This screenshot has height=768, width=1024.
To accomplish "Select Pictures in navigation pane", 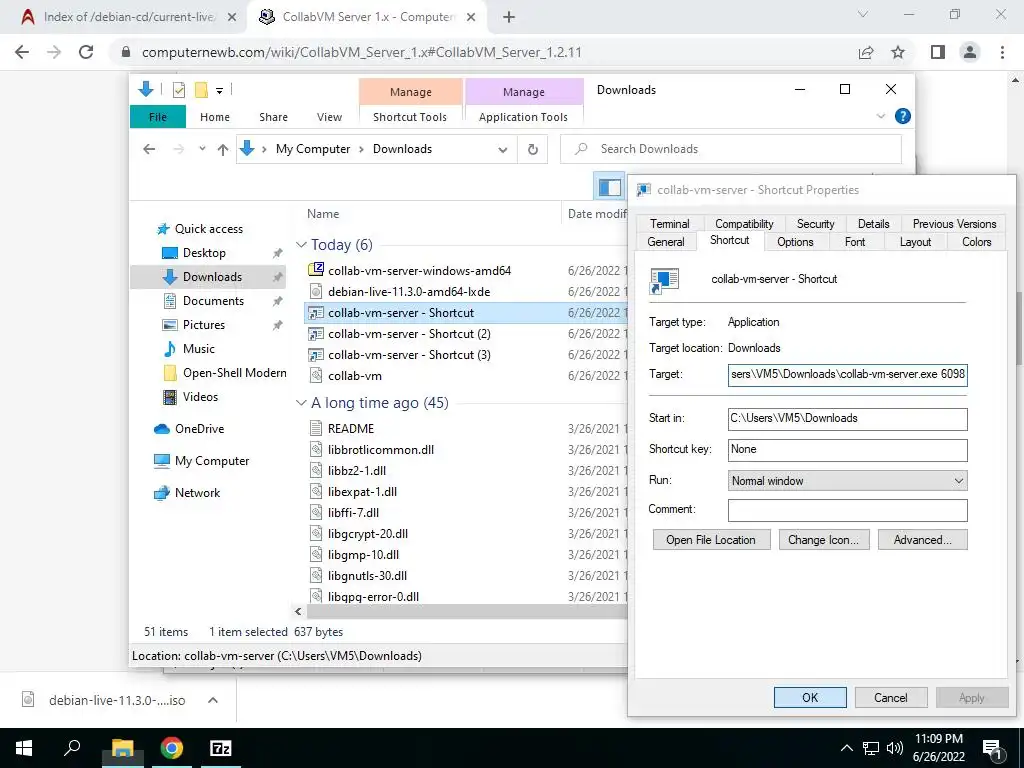I will pos(204,325).
